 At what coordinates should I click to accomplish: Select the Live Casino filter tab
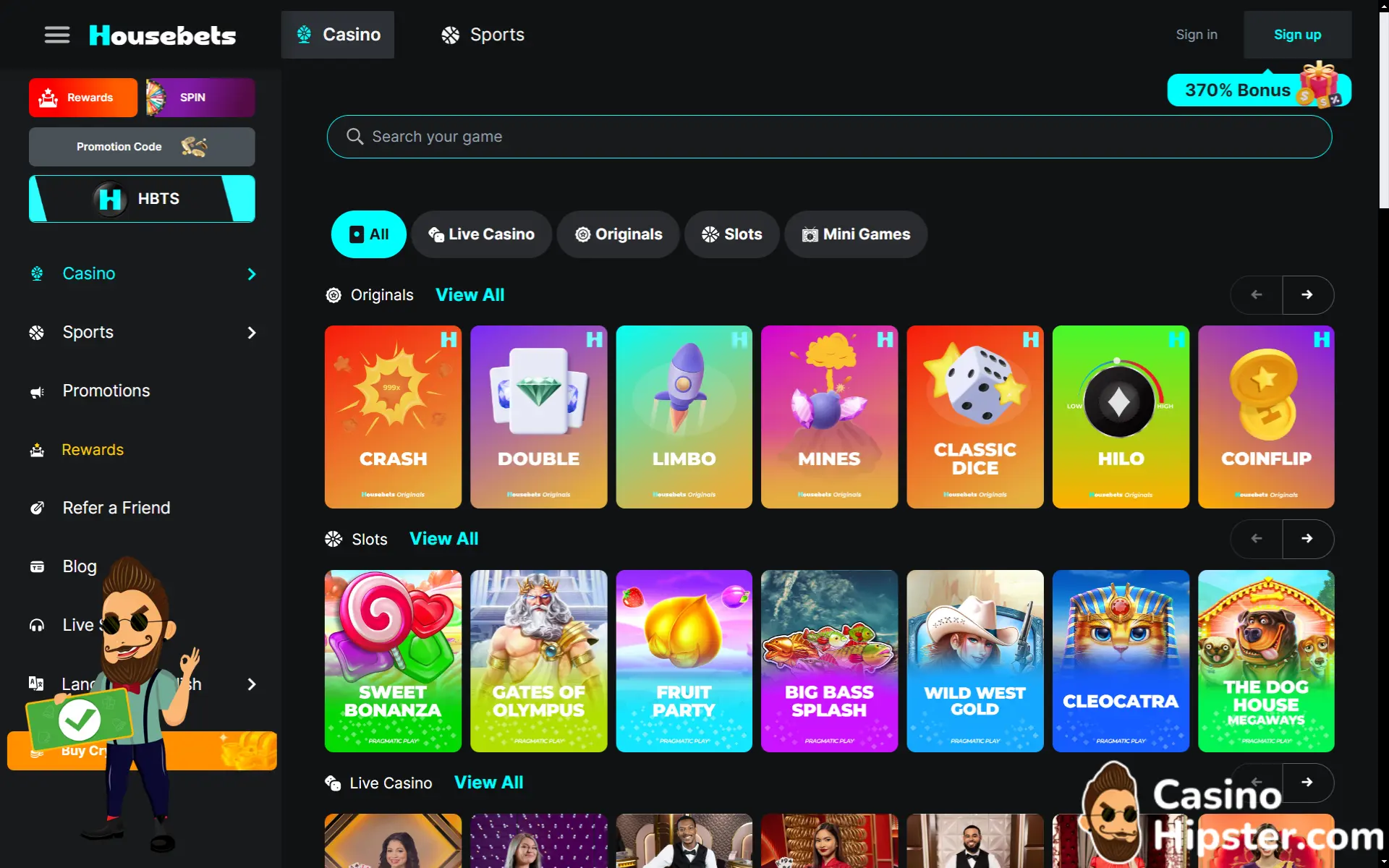[x=482, y=234]
